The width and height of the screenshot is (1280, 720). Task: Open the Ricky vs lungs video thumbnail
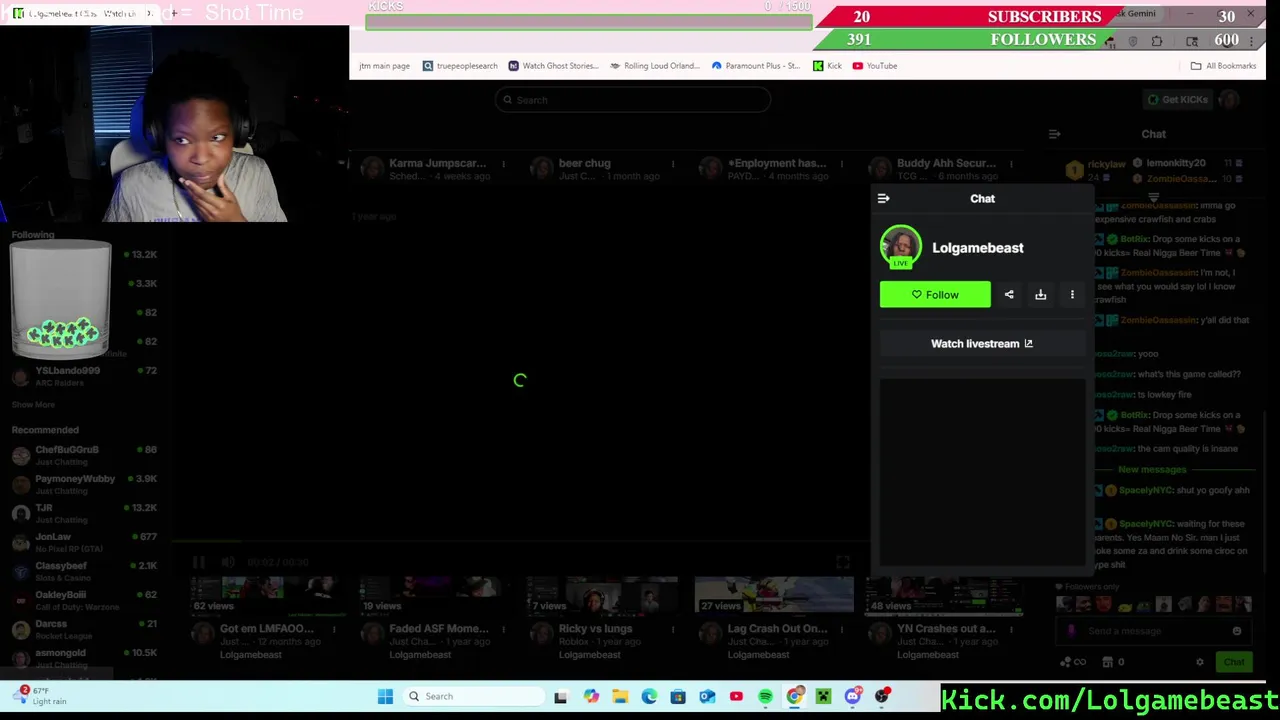pyautogui.click(x=603, y=594)
